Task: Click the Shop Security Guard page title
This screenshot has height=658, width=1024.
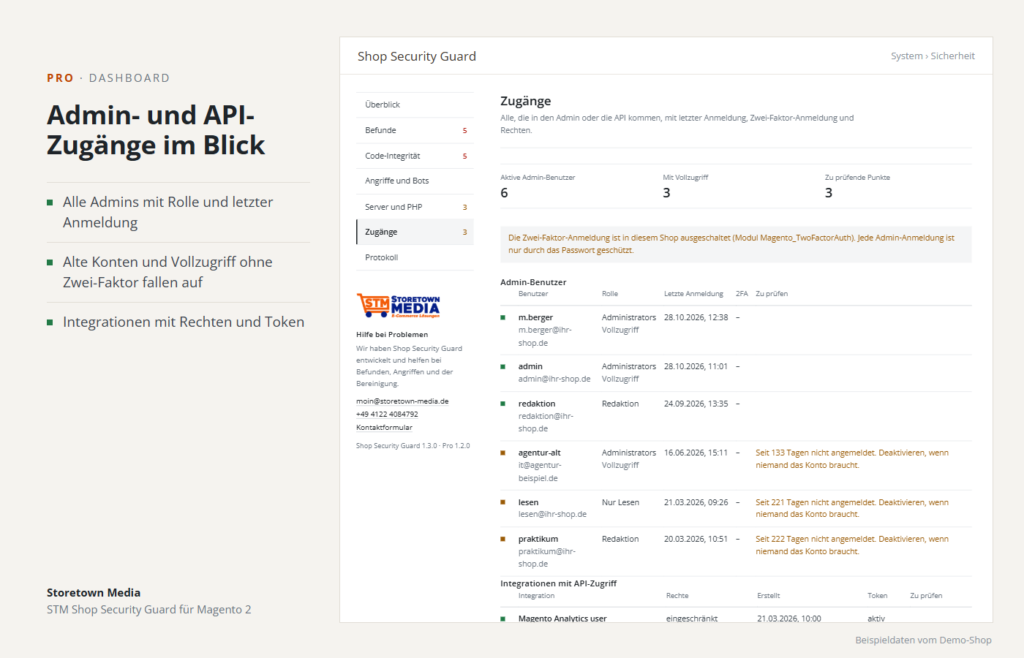Action: (x=417, y=57)
